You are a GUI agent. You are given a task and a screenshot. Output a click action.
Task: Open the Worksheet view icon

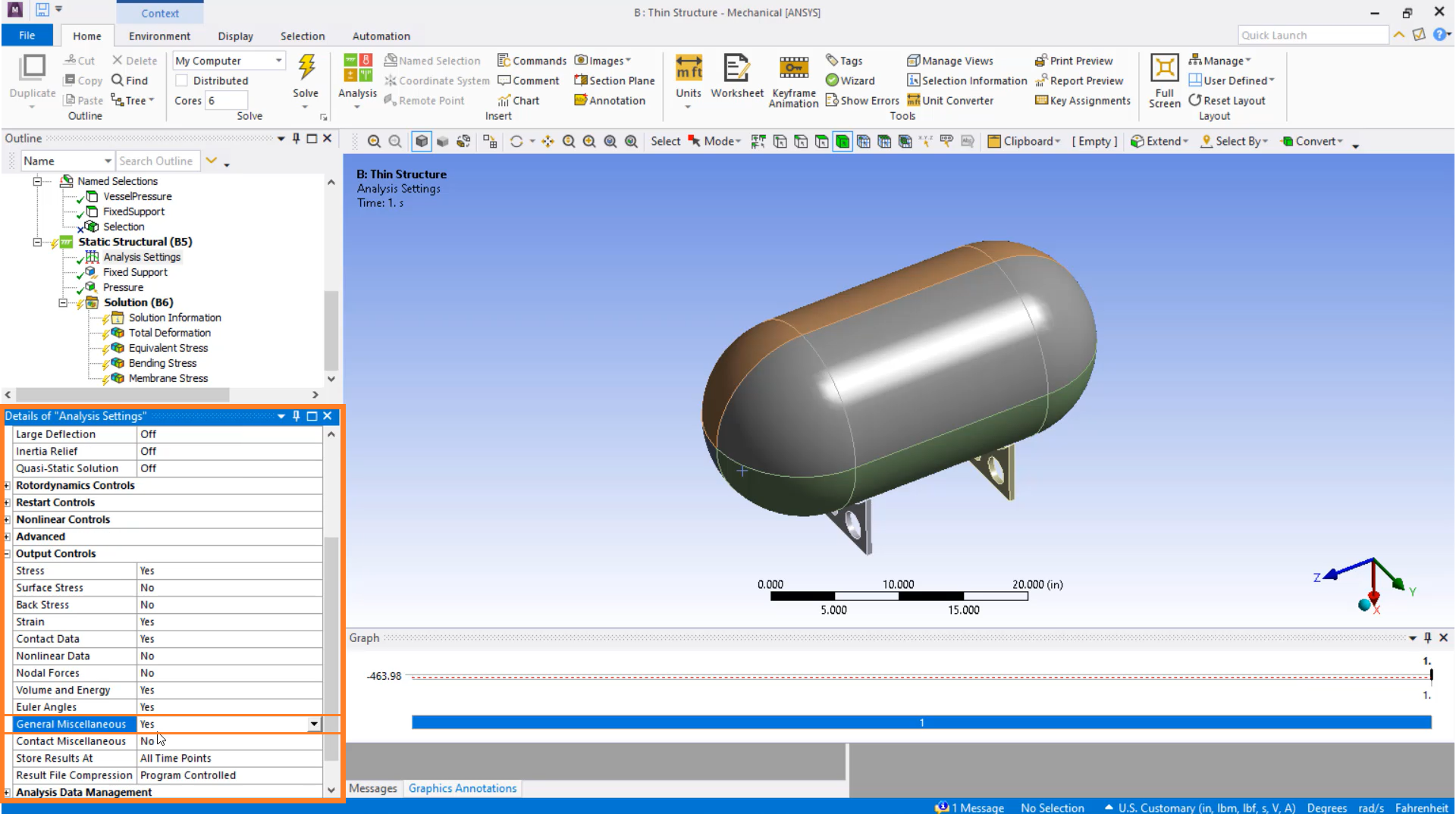tap(736, 68)
